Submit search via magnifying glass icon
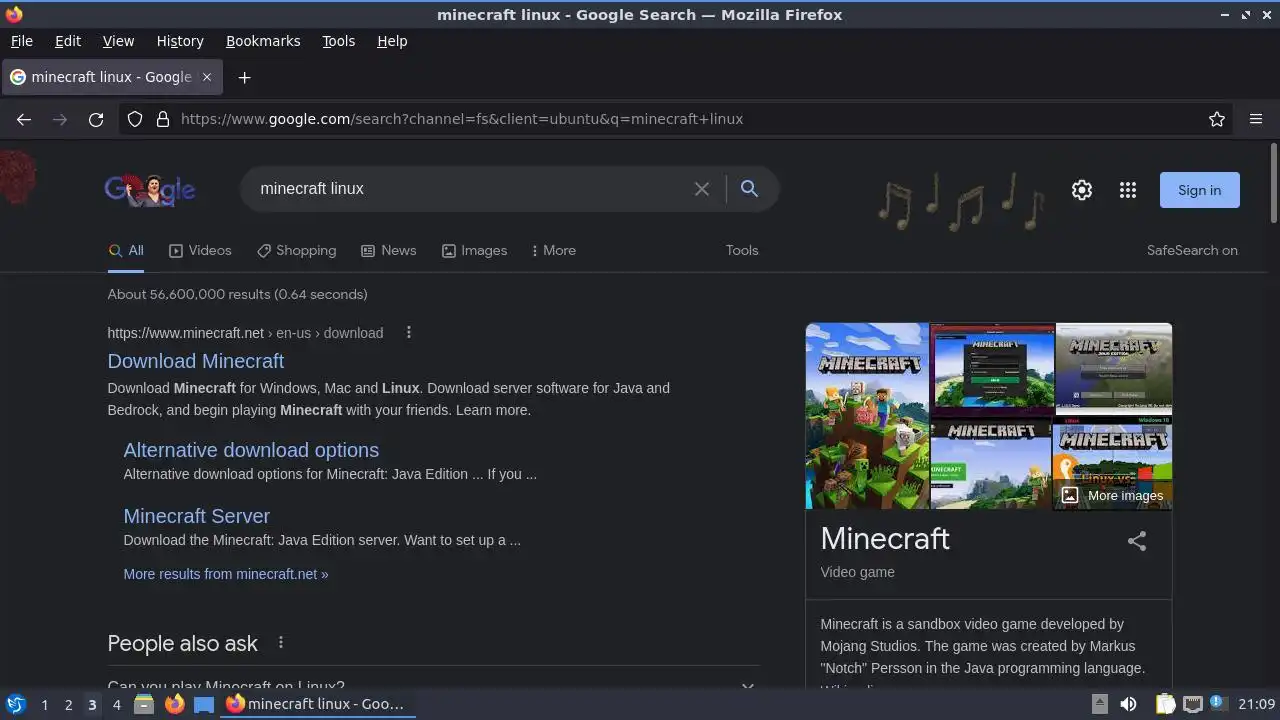 749,189
